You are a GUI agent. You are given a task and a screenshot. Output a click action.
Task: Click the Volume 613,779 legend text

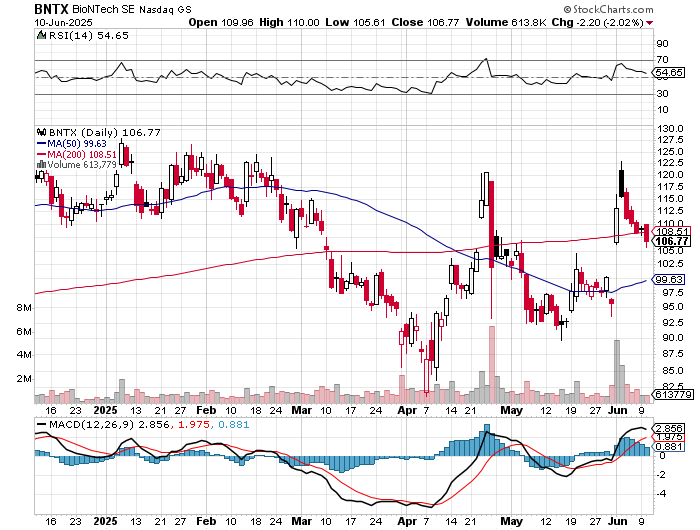point(82,165)
